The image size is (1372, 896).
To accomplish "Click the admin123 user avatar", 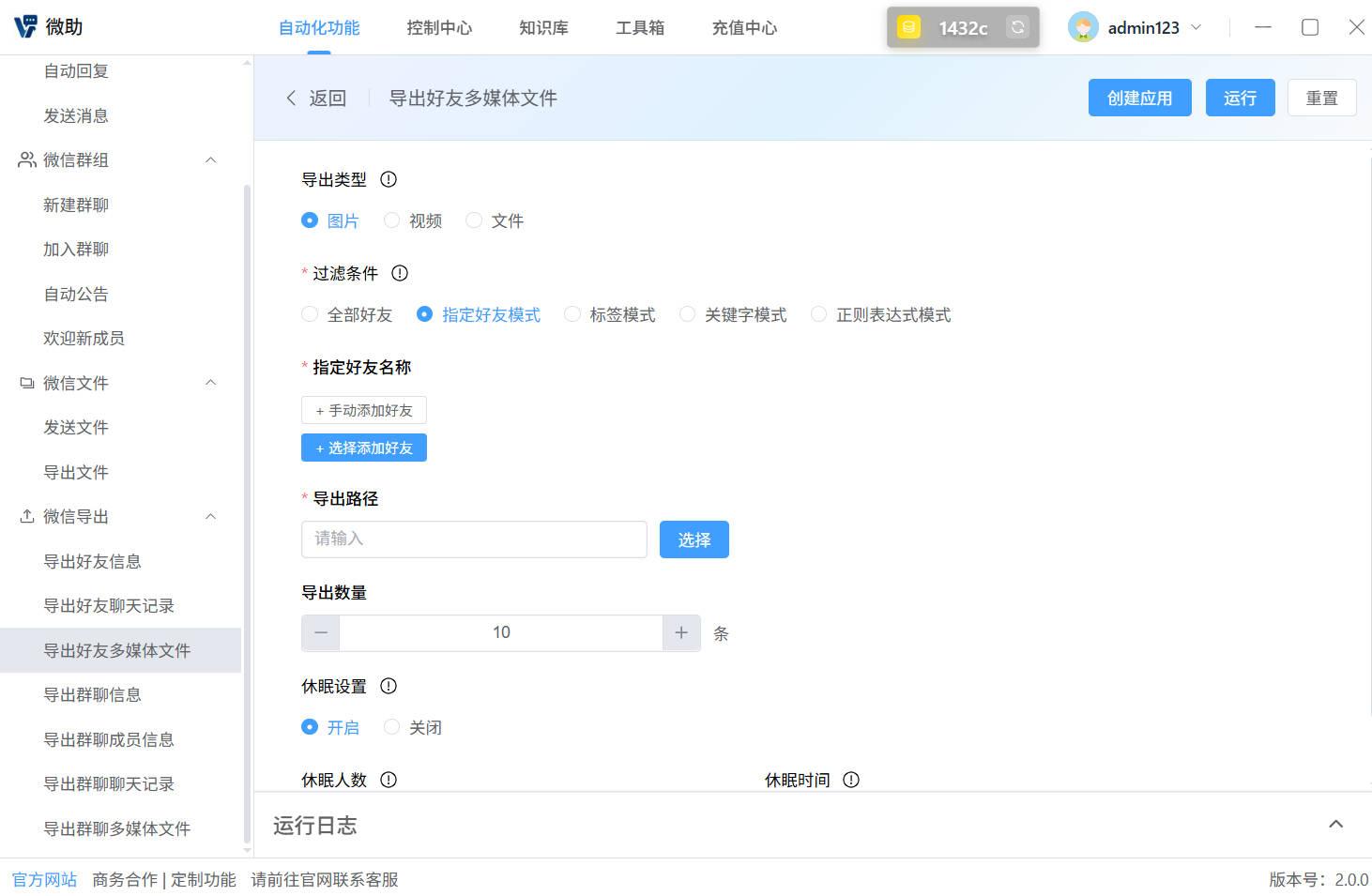I will click(x=1083, y=27).
